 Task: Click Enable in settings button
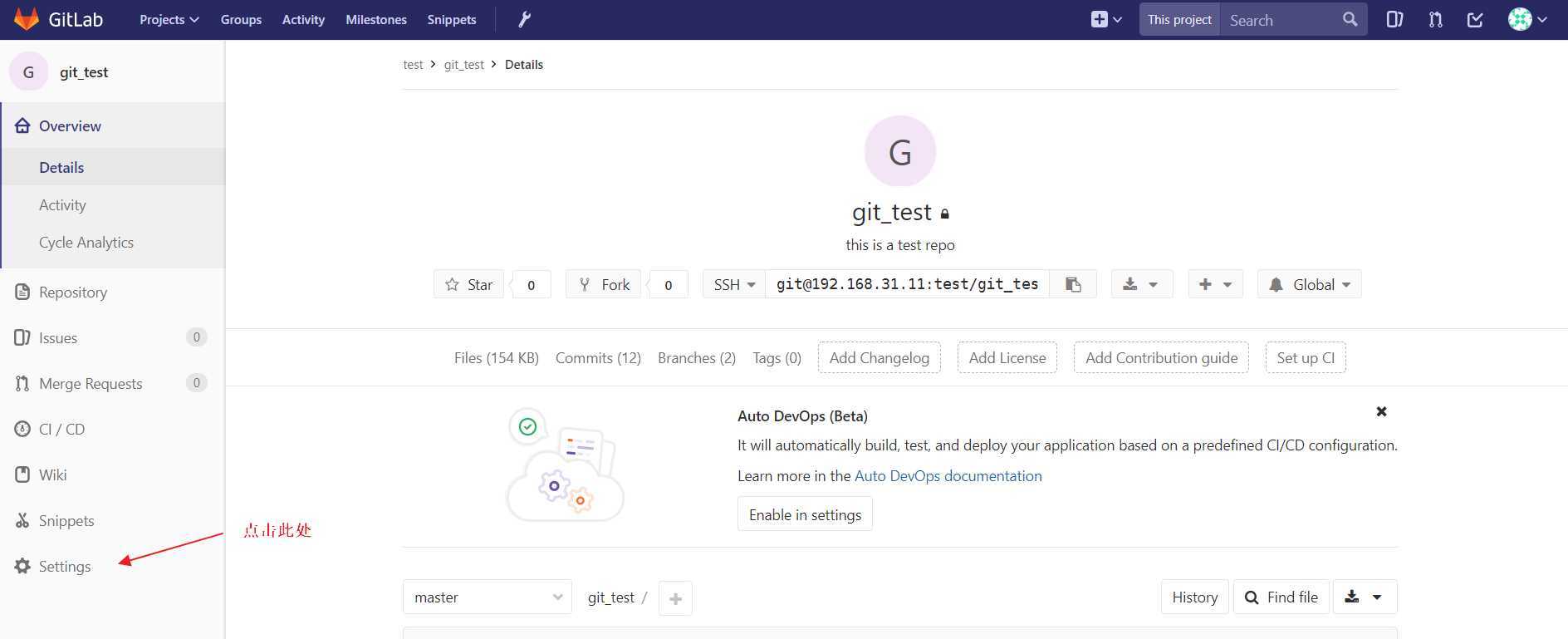coord(805,514)
